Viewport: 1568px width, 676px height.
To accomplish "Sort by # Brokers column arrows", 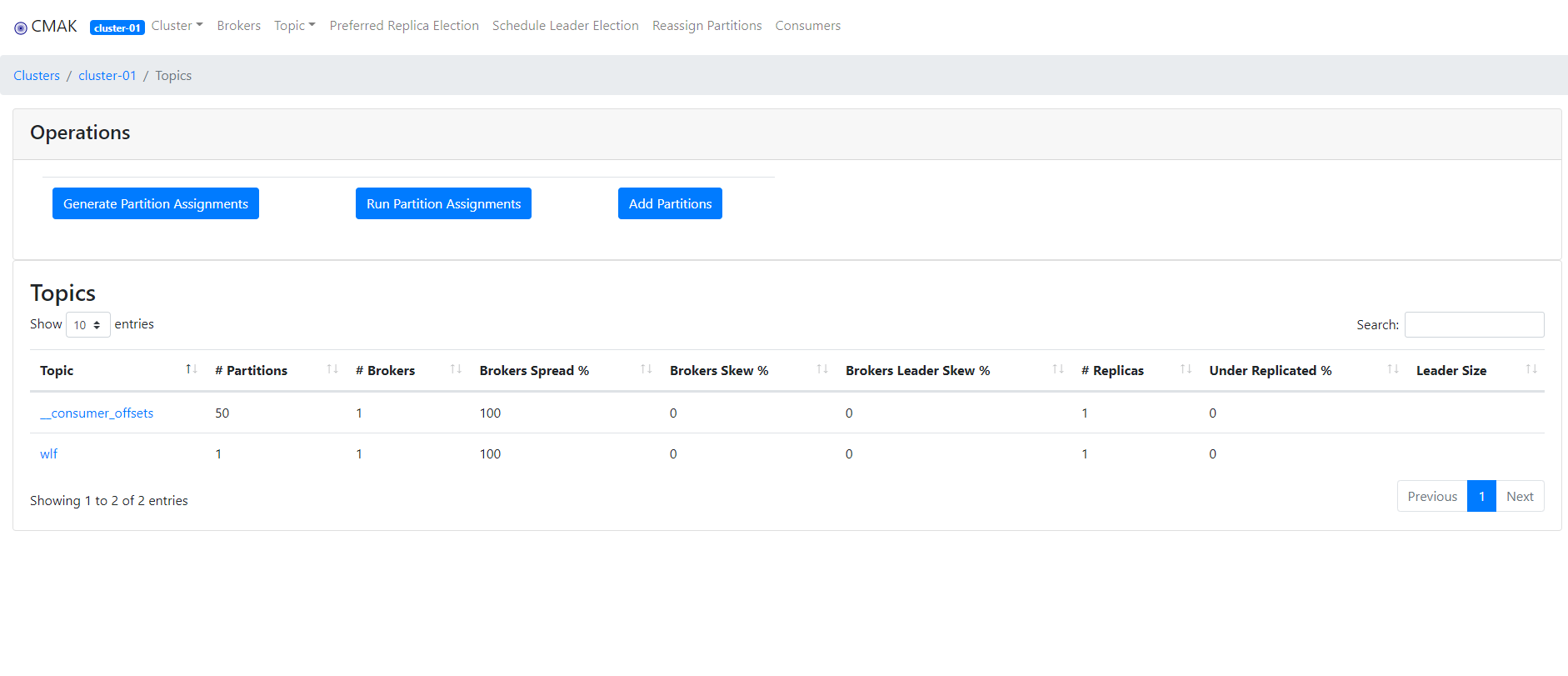I will [x=456, y=369].
